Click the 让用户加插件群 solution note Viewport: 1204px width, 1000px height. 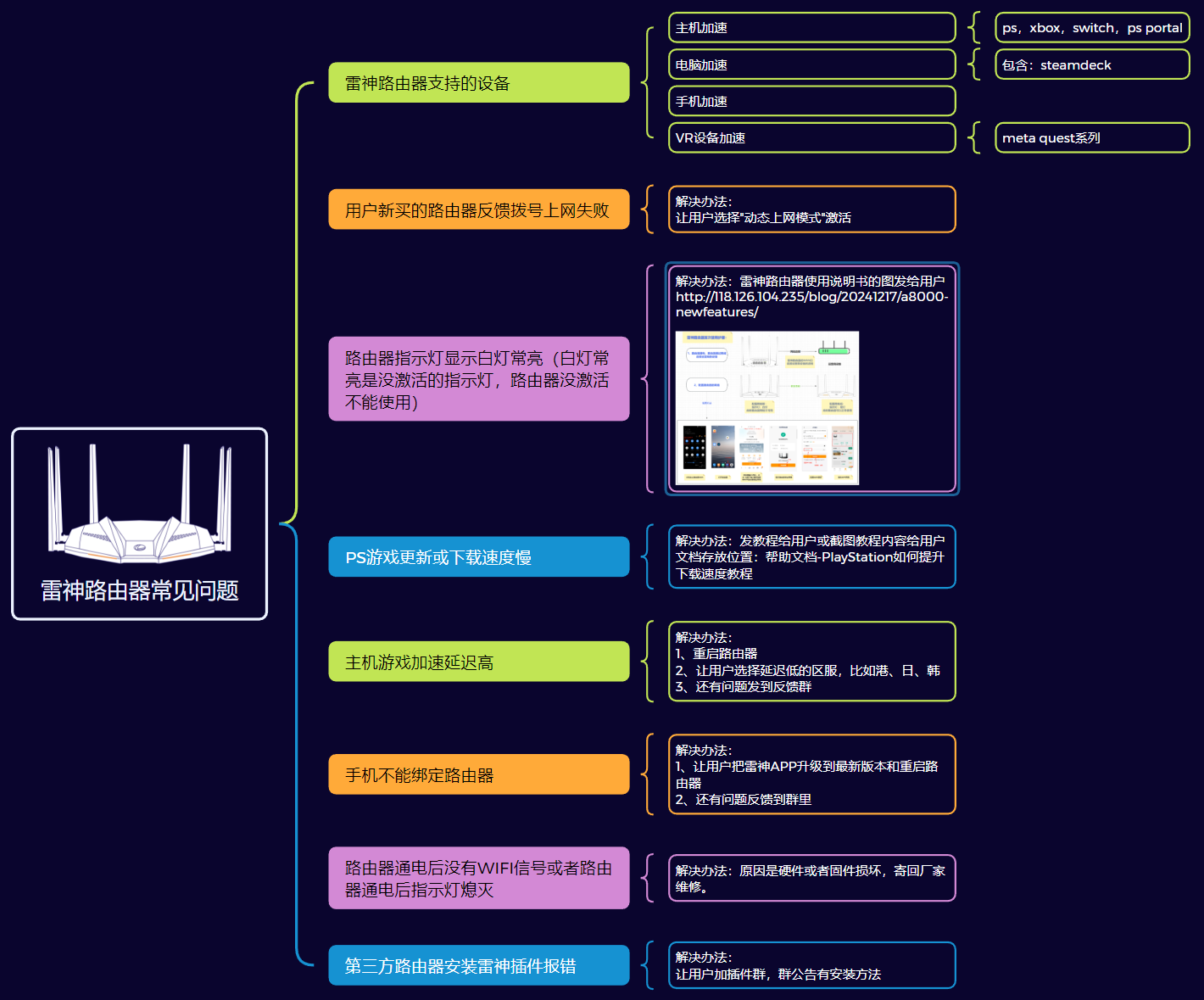tap(812, 965)
